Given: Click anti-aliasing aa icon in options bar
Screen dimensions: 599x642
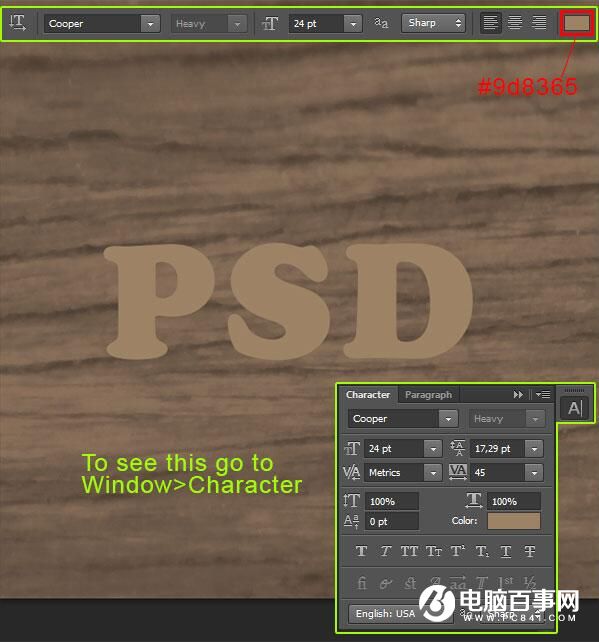Looking at the screenshot, I should (x=381, y=23).
